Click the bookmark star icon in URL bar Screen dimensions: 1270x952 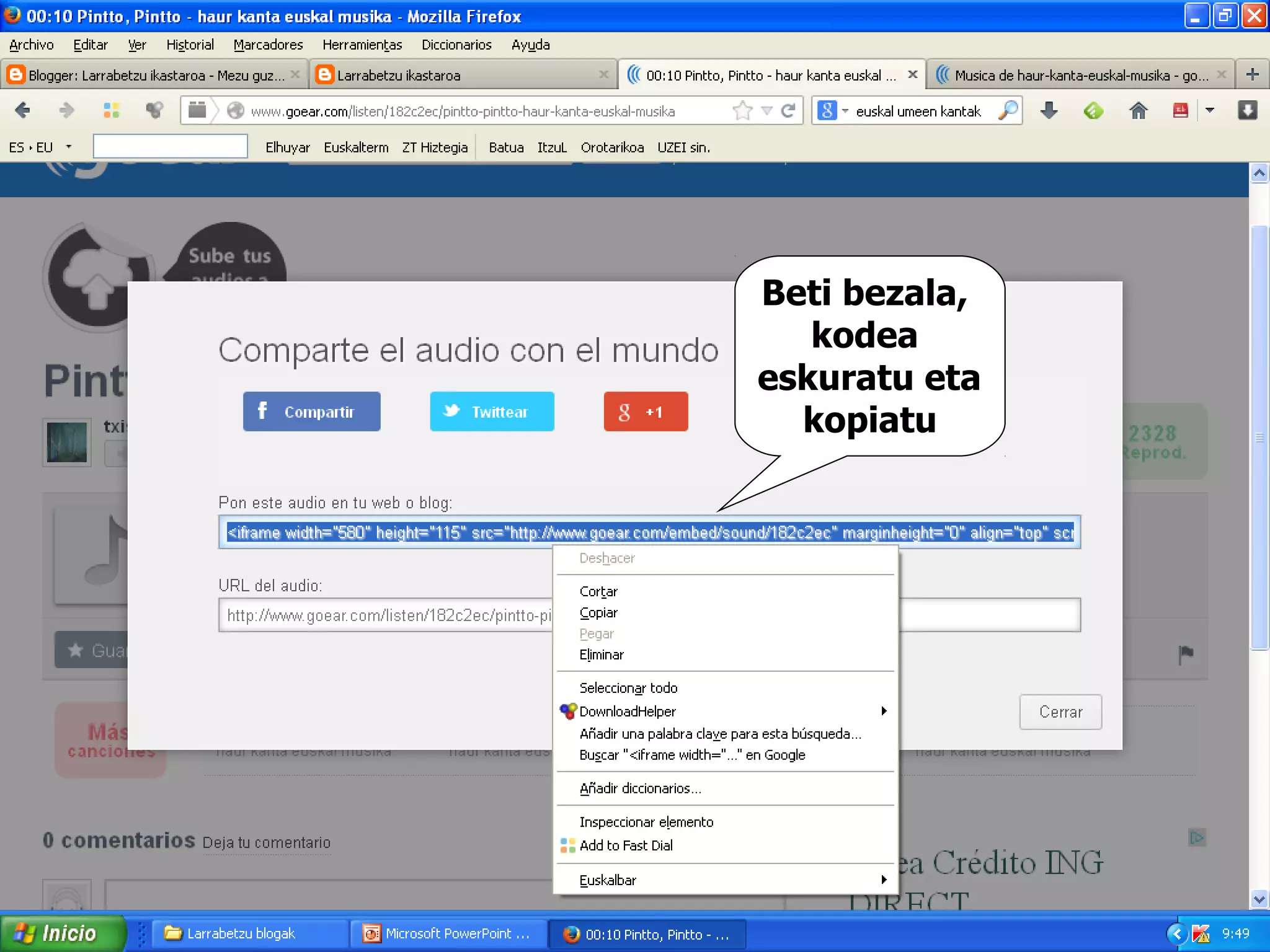pyautogui.click(x=742, y=111)
